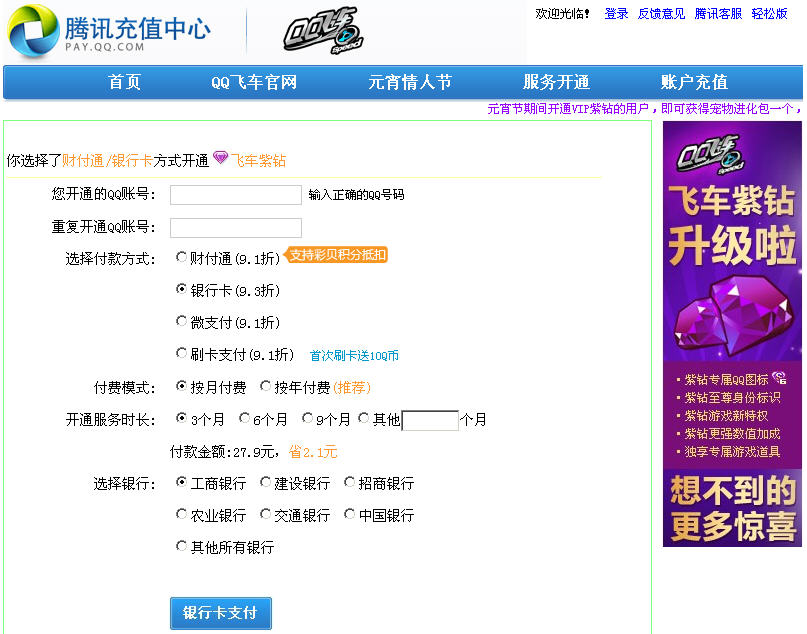Click the 首次刷卡送10Q币 link
Viewport: 807px width, 634px height.
354,356
